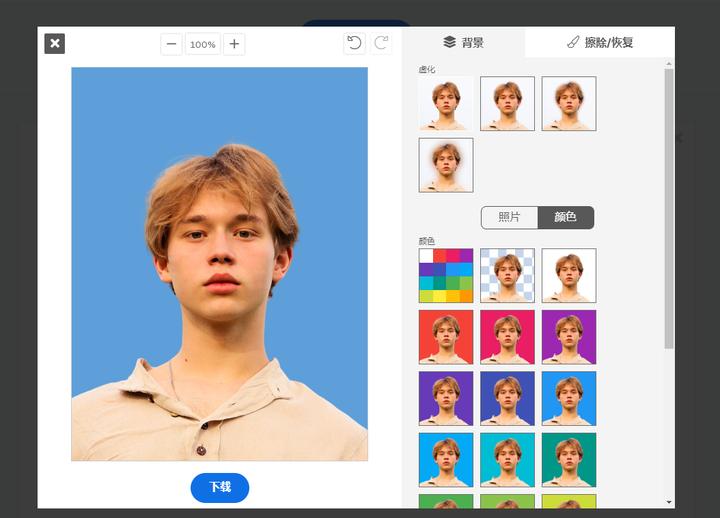Close the editor with the X button

click(55, 44)
